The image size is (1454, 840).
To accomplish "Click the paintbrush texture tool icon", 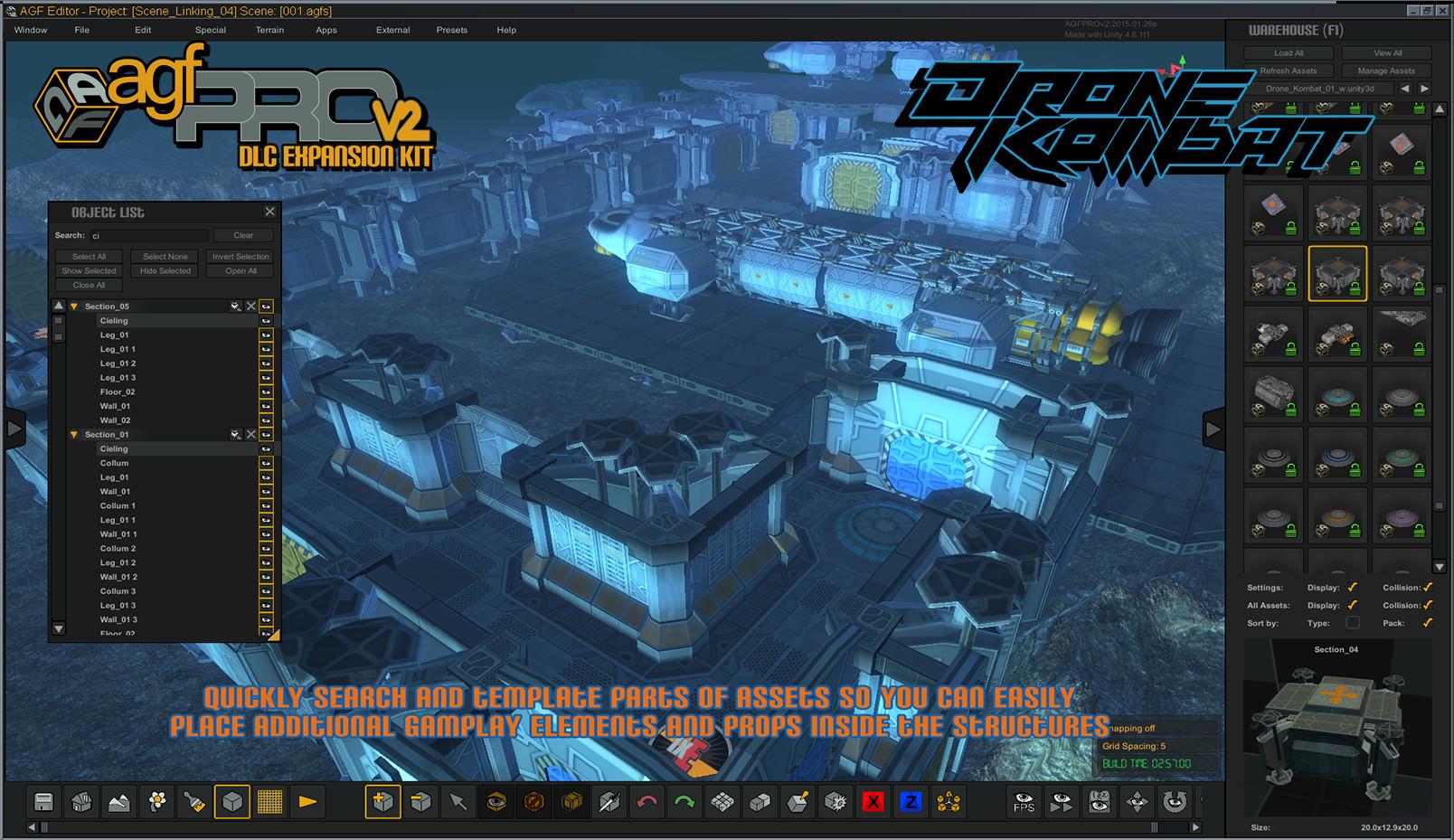I will (x=193, y=801).
